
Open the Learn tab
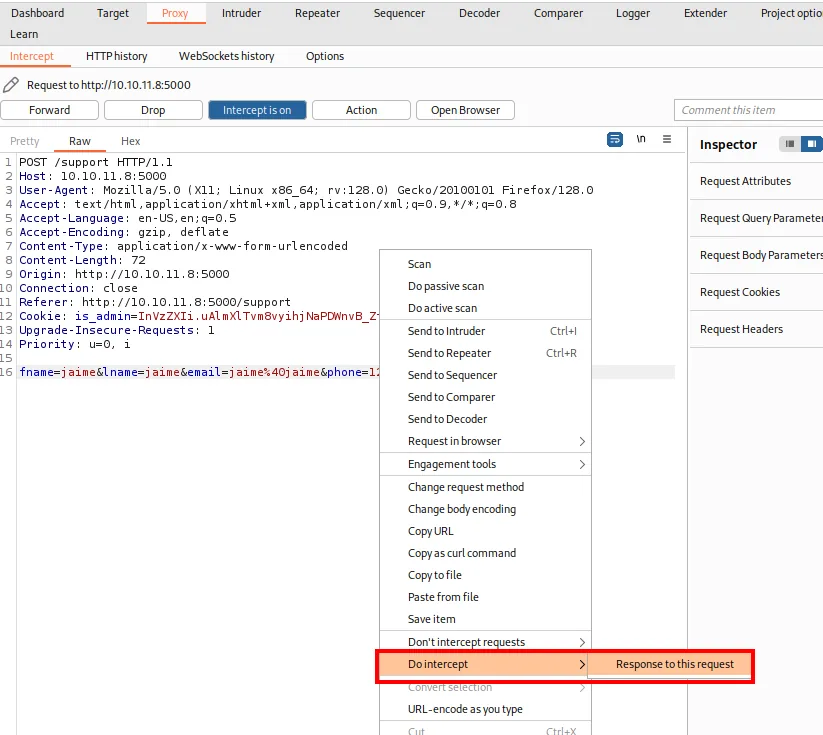coord(24,34)
